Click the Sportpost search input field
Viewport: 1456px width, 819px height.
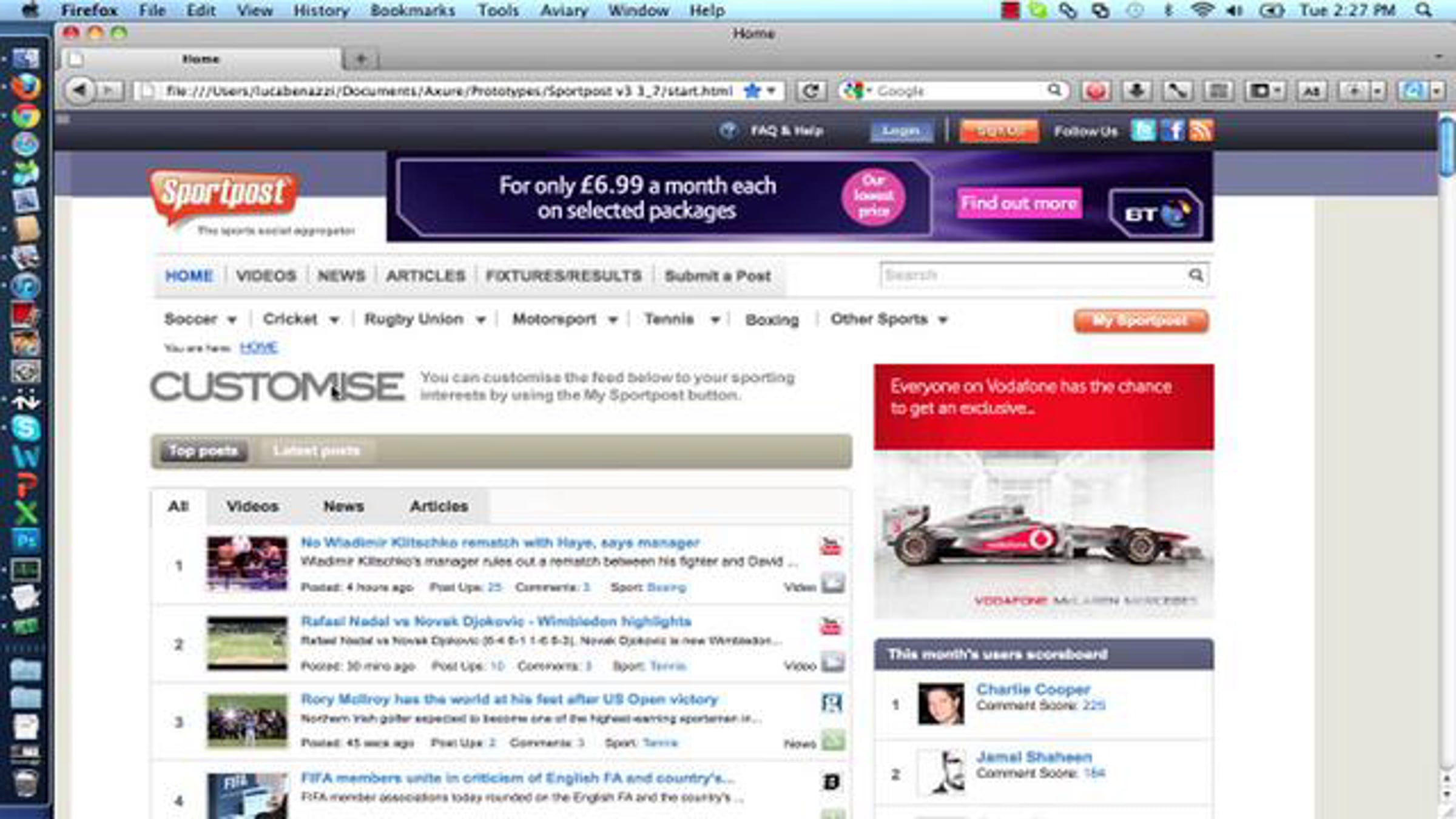[1031, 275]
